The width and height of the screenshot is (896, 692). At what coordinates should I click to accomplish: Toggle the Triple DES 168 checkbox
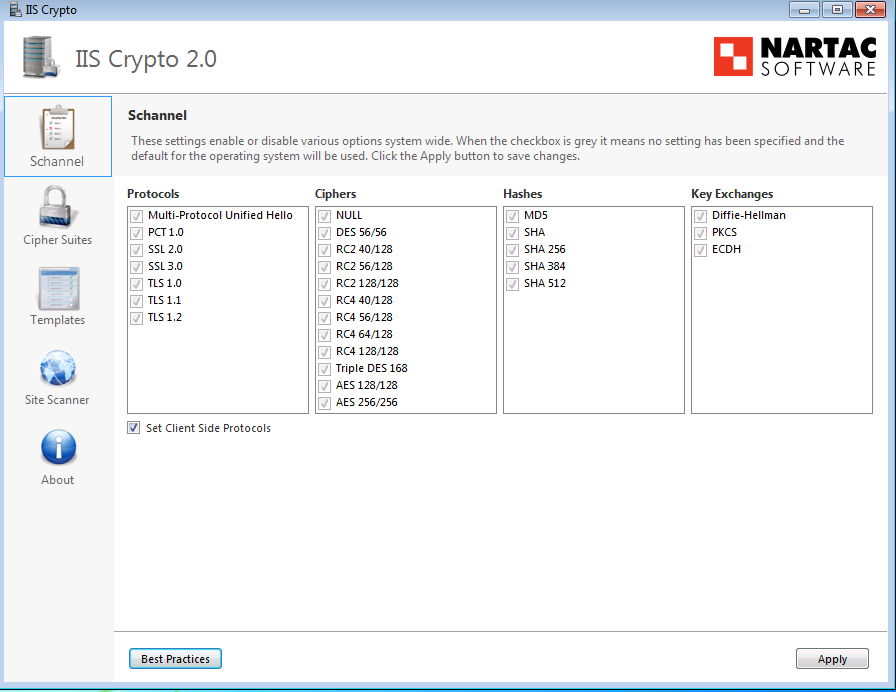point(325,369)
